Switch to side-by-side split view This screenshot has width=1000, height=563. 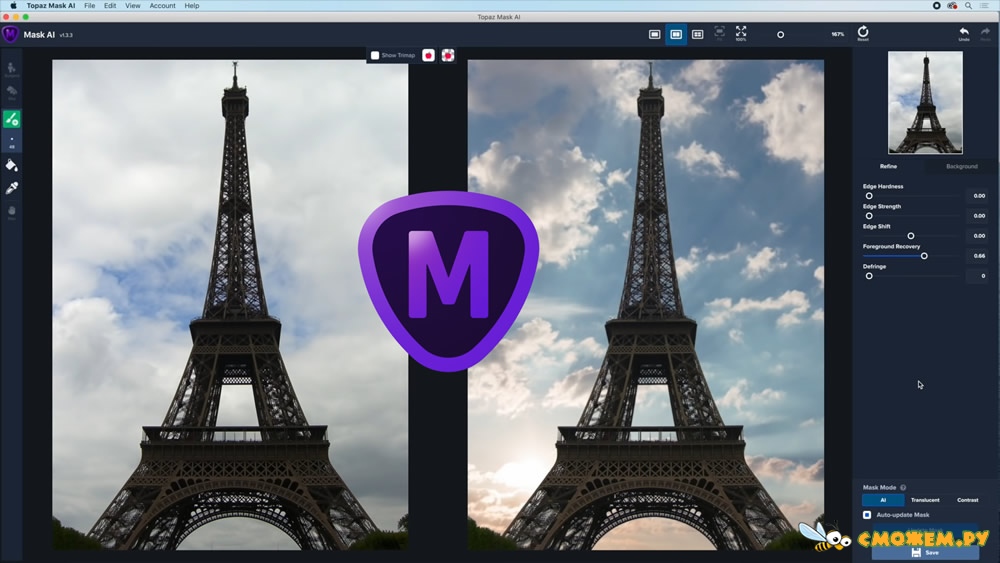click(x=676, y=34)
